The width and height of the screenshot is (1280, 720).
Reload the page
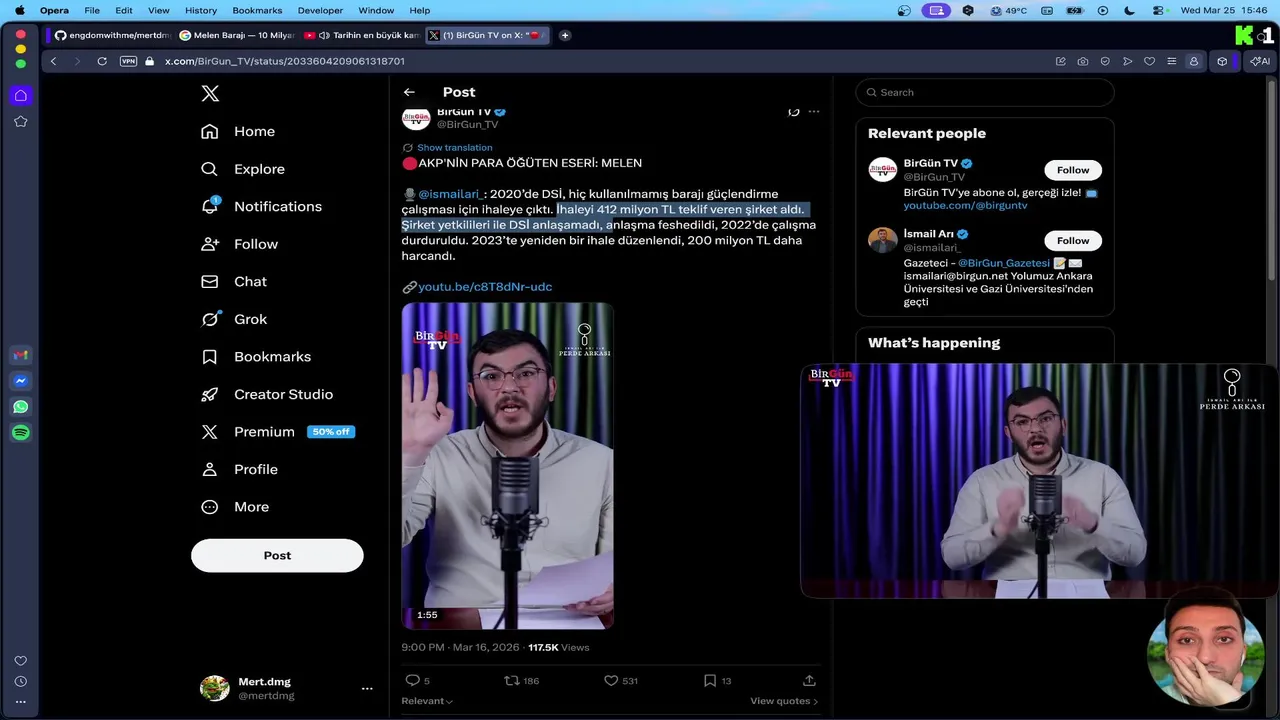102,61
